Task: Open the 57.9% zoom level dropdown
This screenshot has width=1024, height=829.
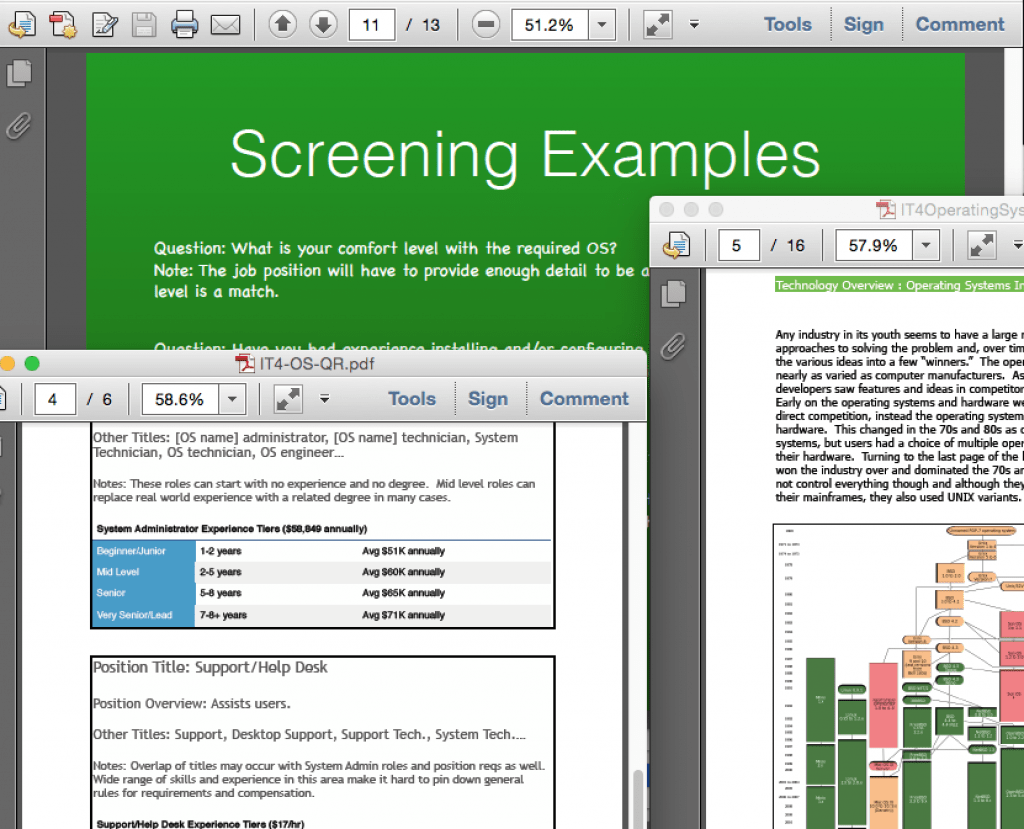Action: pyautogui.click(x=926, y=245)
